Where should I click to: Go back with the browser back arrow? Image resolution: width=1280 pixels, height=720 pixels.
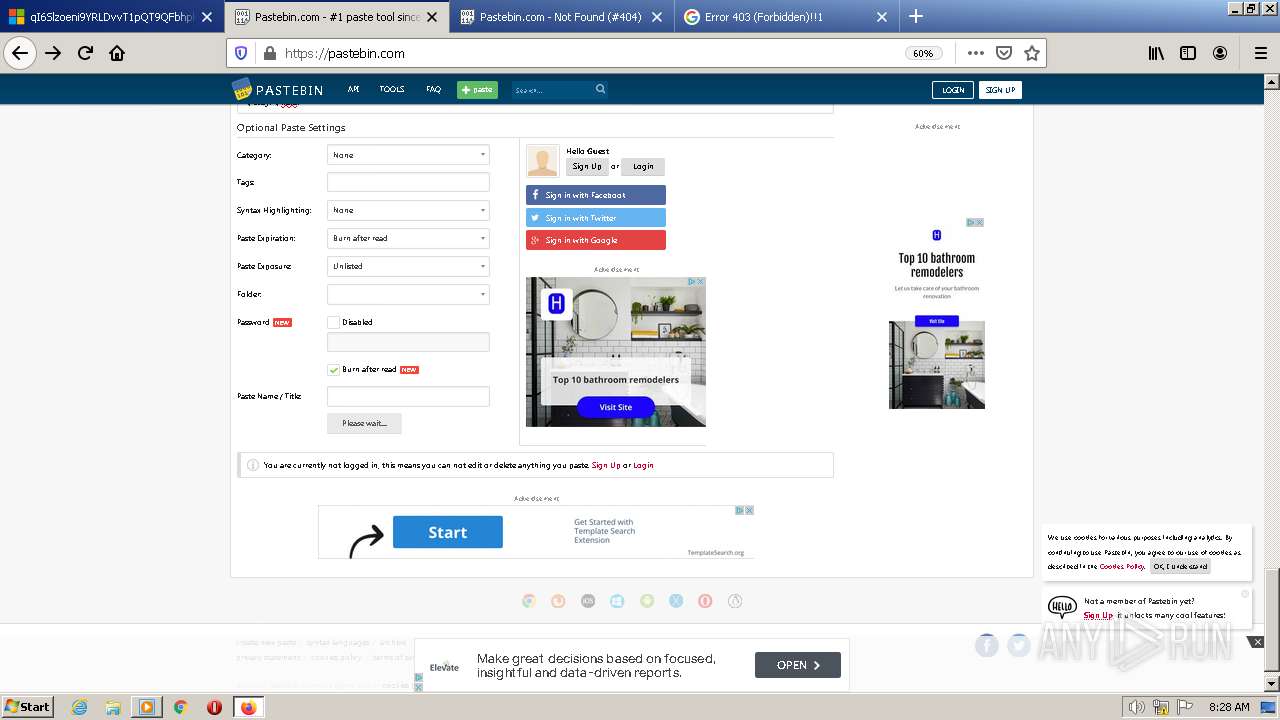pyautogui.click(x=20, y=53)
